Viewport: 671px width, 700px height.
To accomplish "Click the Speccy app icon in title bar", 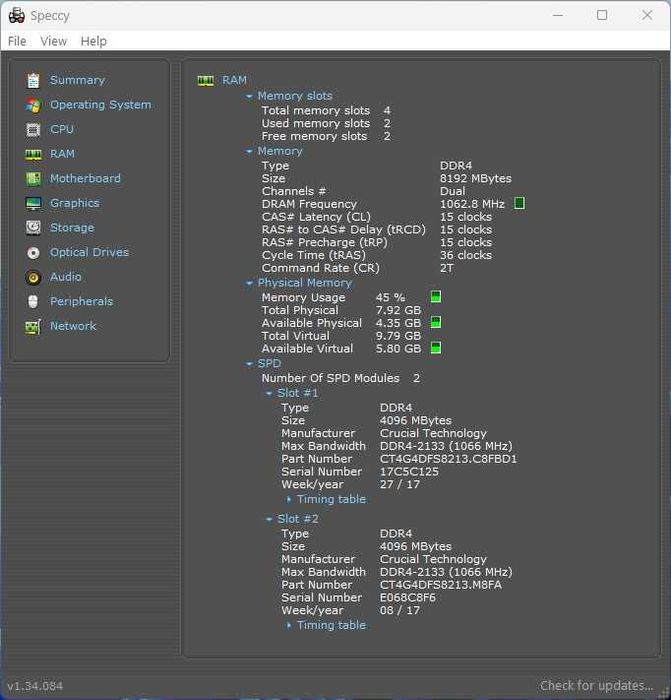I will [17, 16].
